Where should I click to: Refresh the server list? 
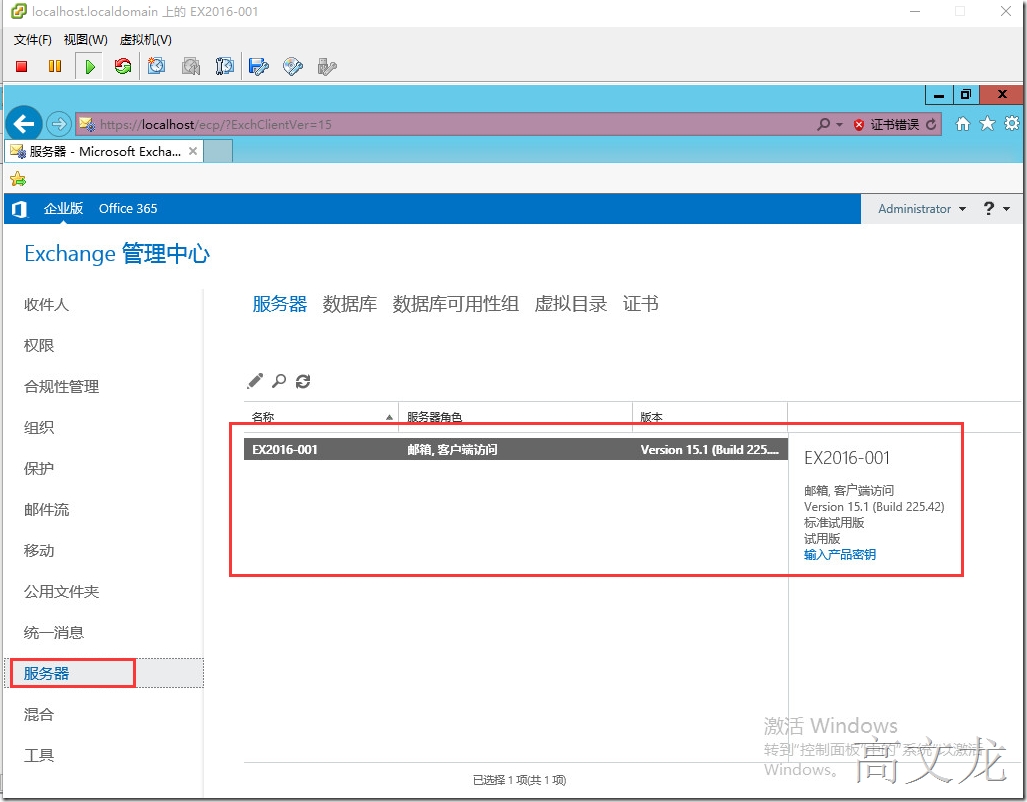pyautogui.click(x=303, y=381)
